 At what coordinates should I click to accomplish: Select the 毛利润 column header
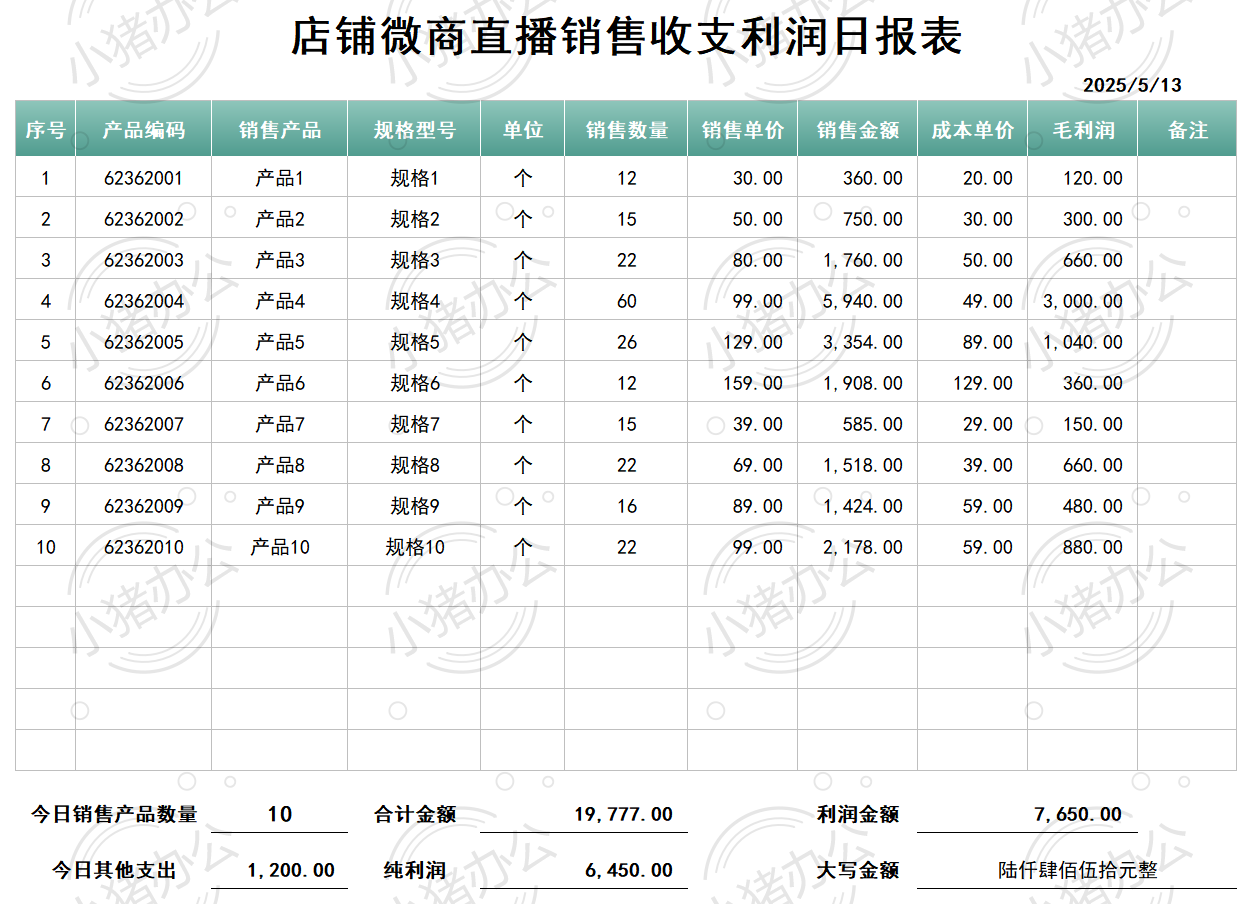click(x=1083, y=129)
